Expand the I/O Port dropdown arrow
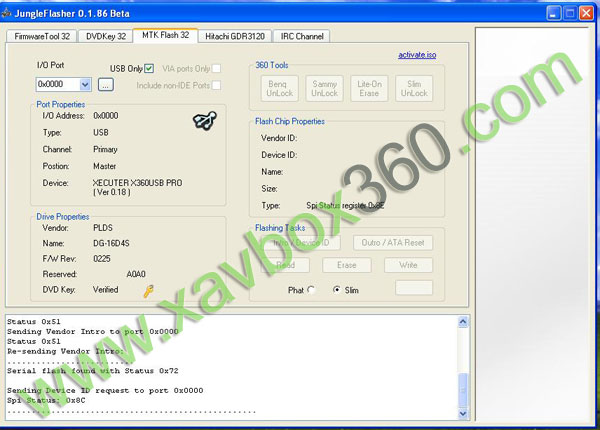Image resolution: width=600 pixels, height=430 pixels. coord(85,85)
